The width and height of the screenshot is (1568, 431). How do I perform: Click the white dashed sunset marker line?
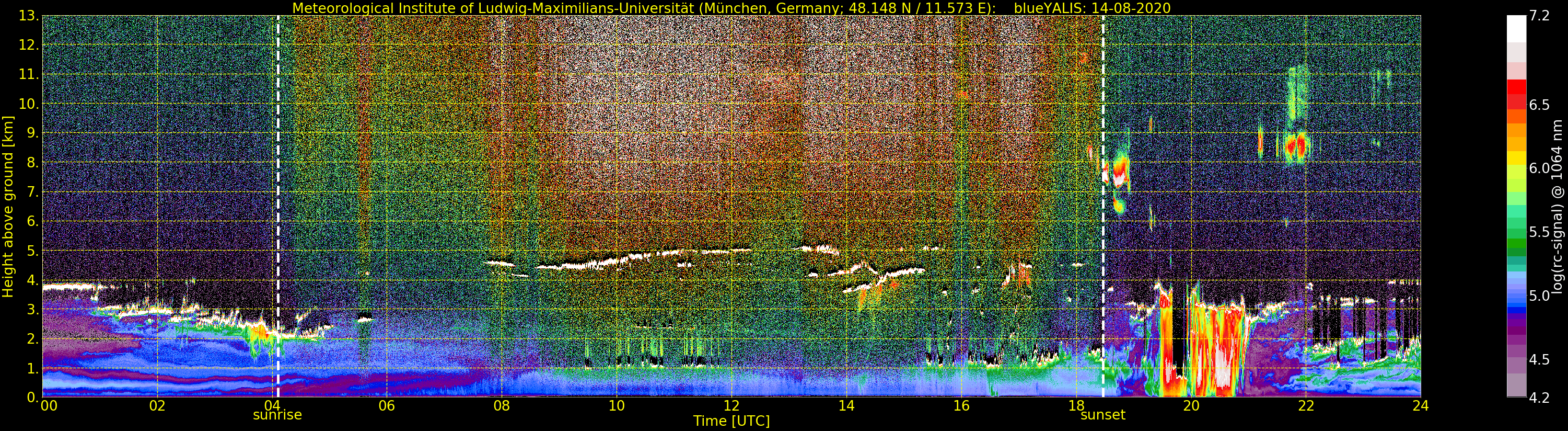(x=1102, y=207)
